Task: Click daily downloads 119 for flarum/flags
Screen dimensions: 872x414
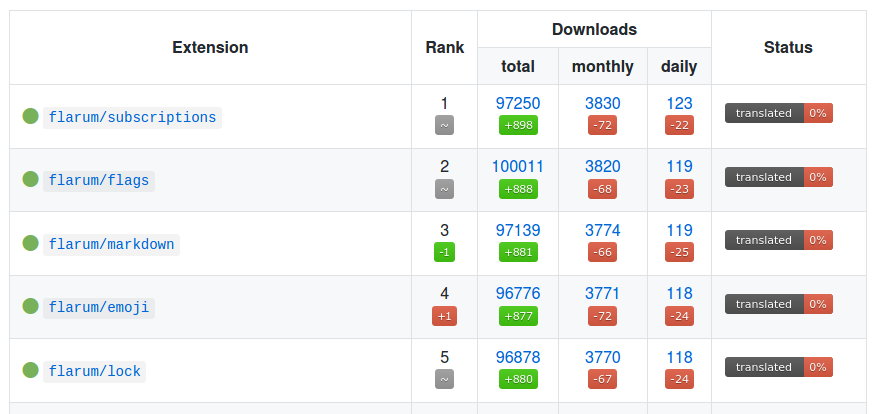Action: [x=680, y=167]
